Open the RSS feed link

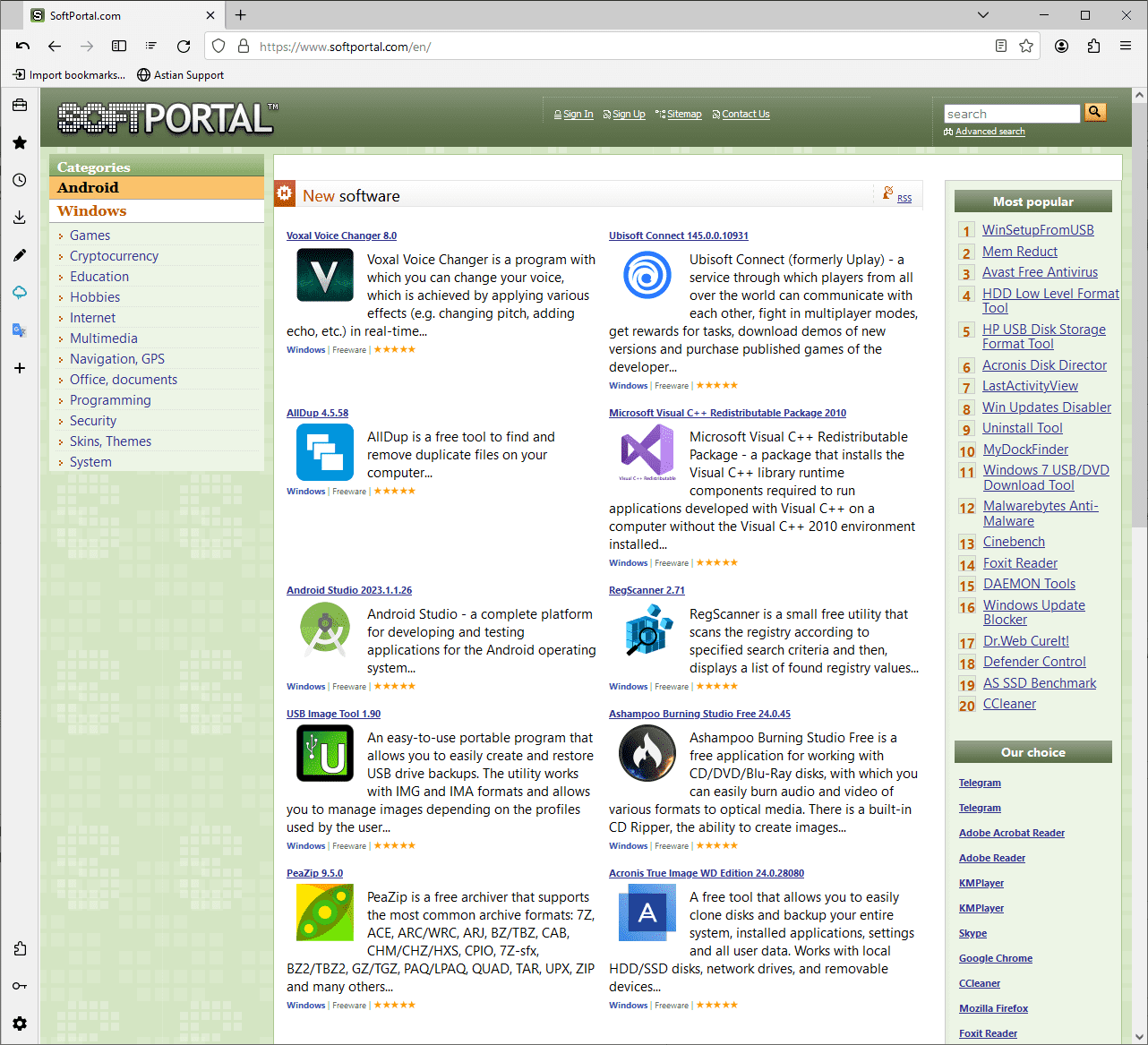tap(904, 199)
